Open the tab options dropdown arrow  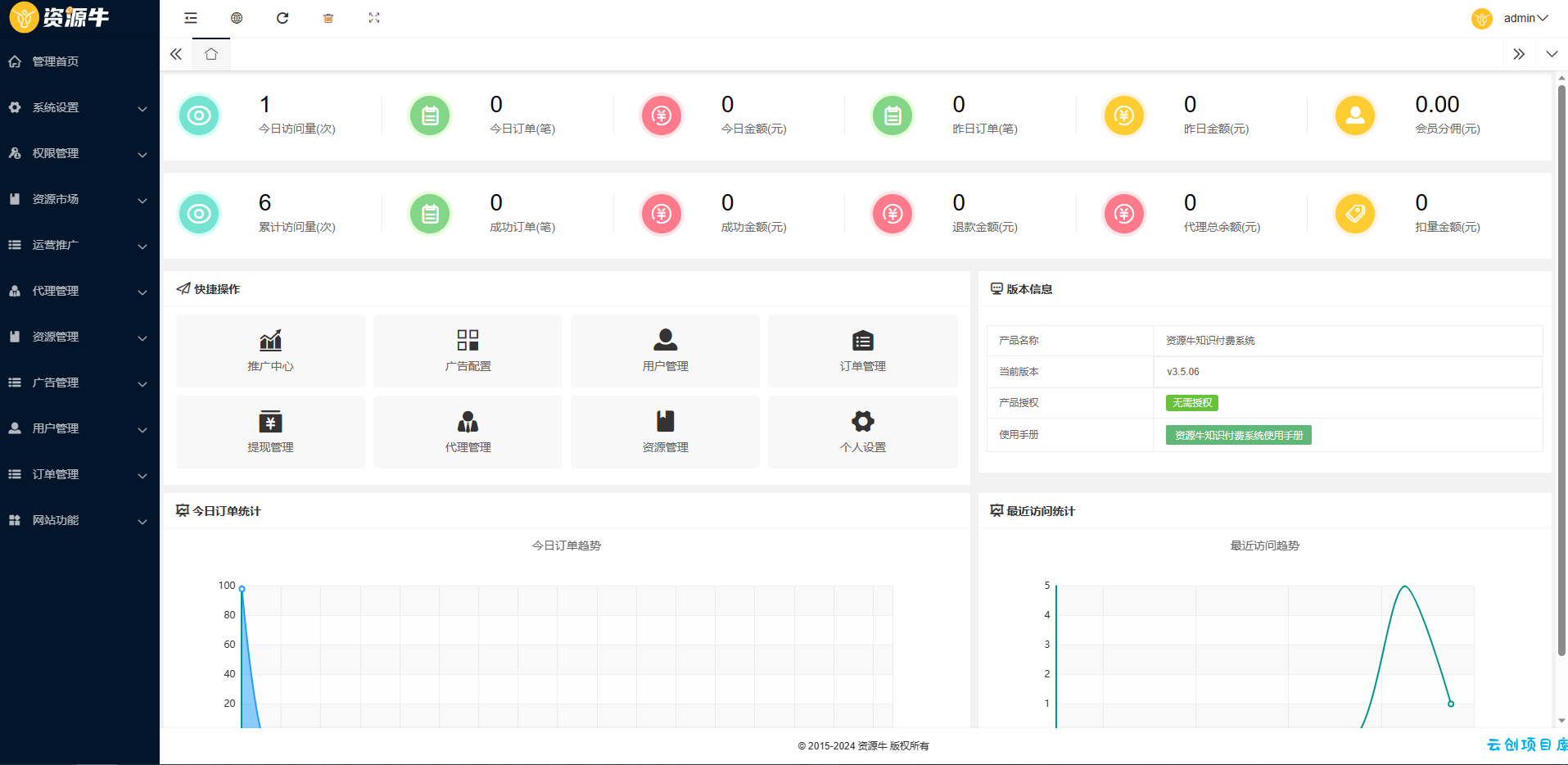(1552, 54)
